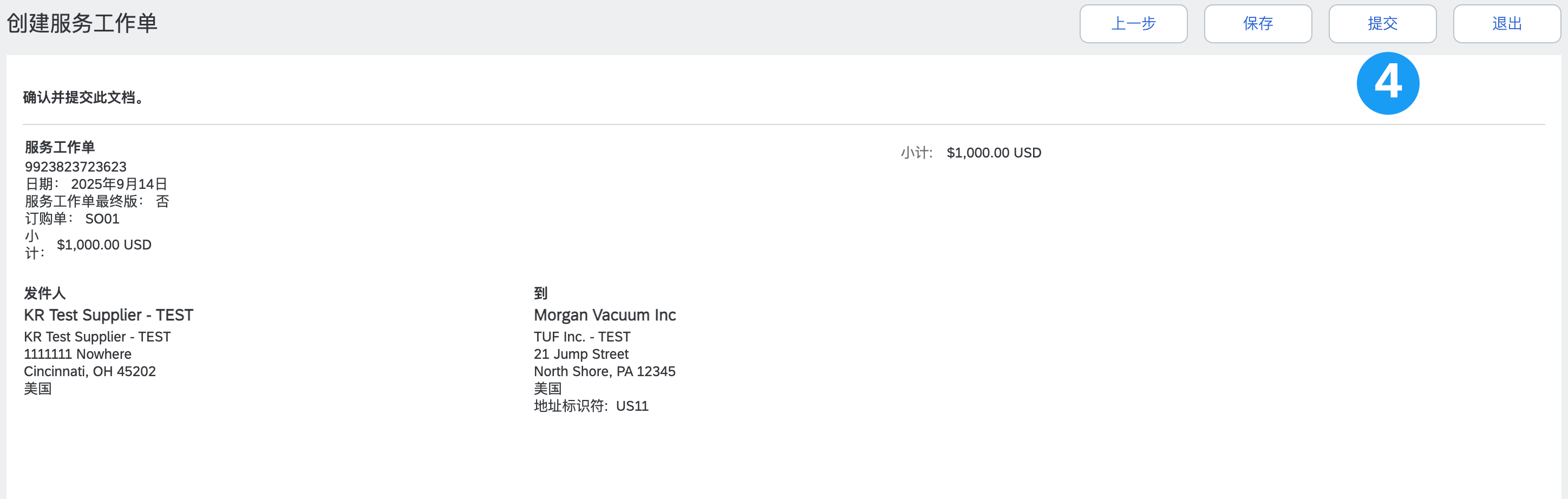The height and width of the screenshot is (499, 1568).
Task: Click the blue step 4 circle marker
Action: tap(1387, 83)
